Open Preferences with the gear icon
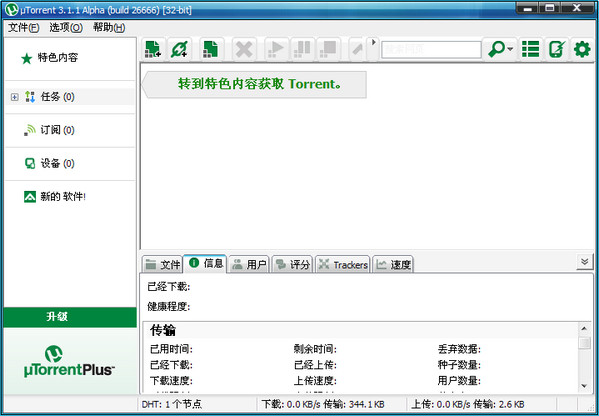The width and height of the screenshot is (599, 416). 582,49
